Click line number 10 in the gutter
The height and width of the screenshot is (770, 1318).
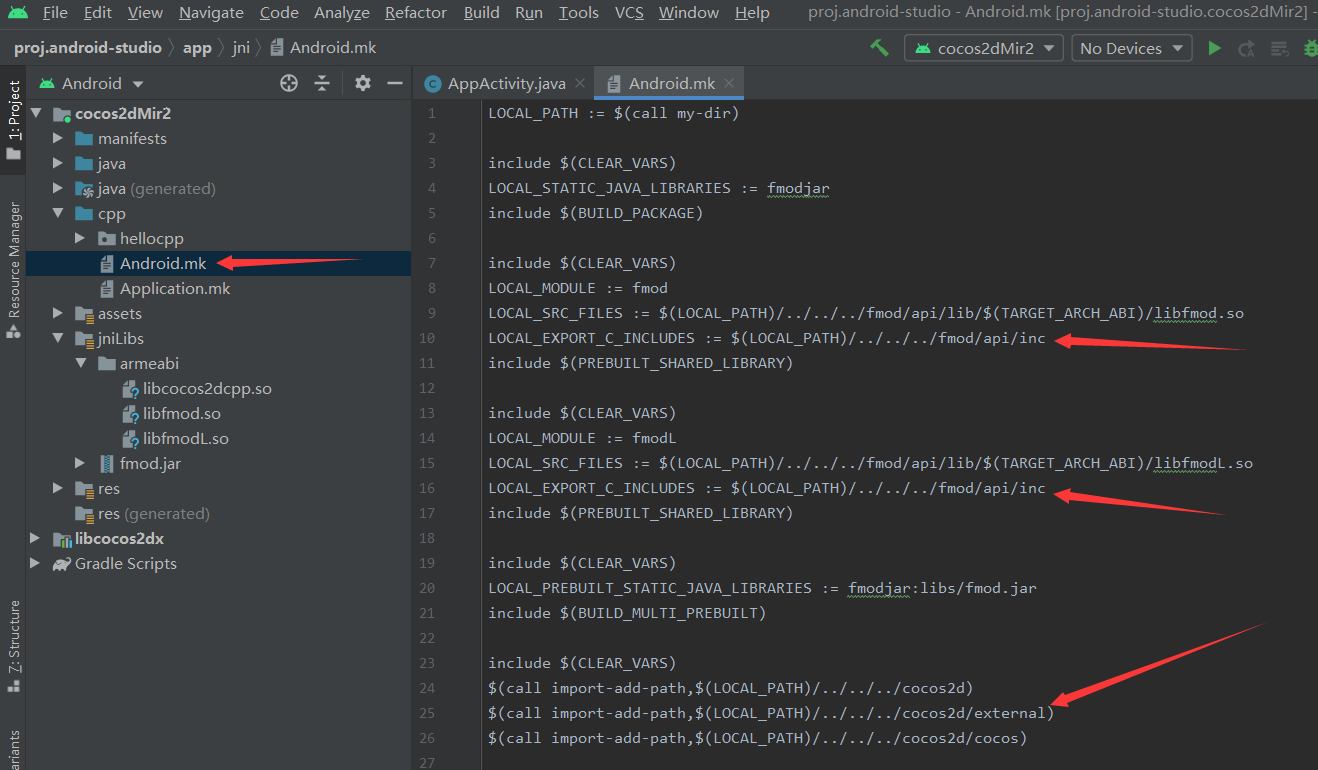pos(427,339)
